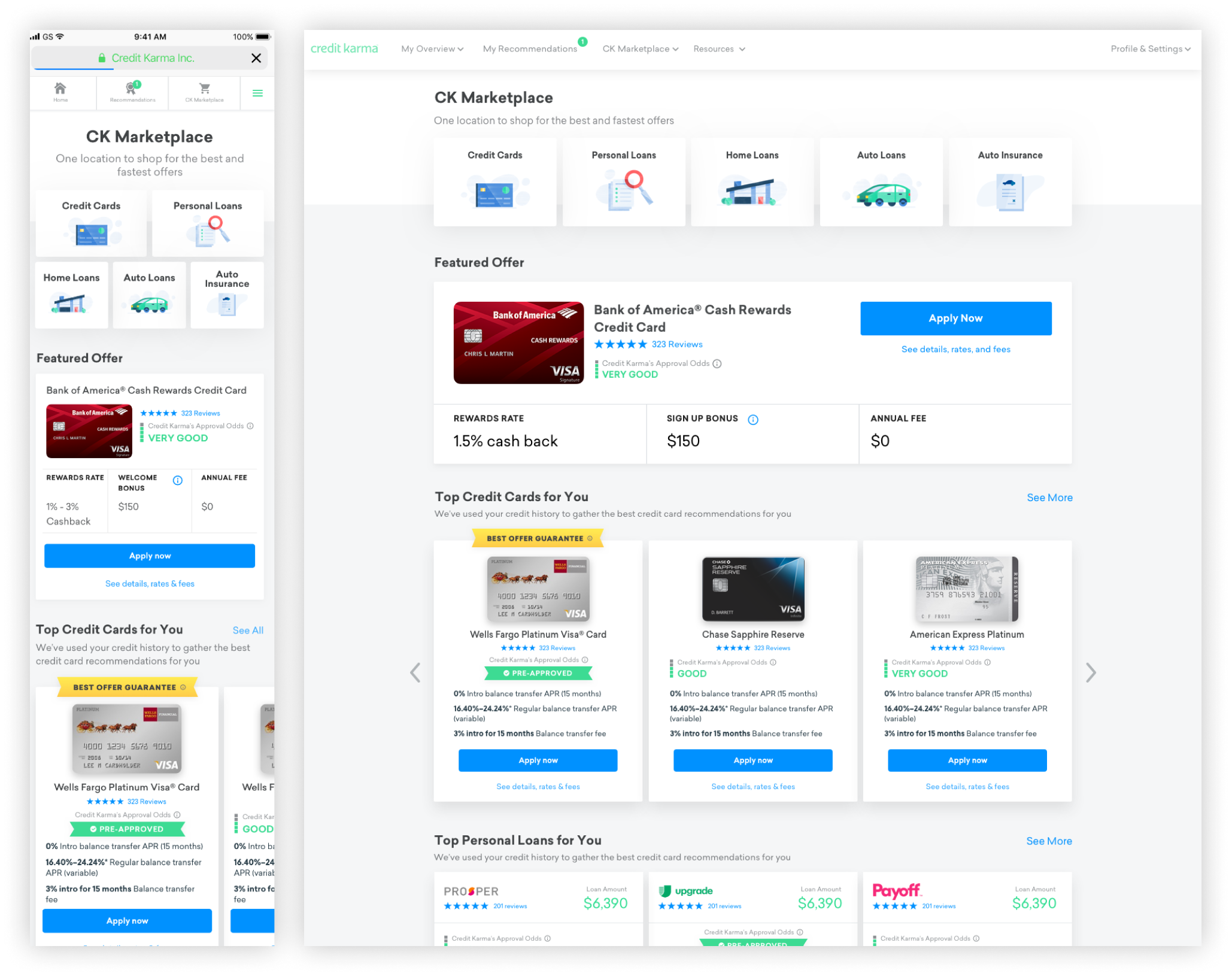Open the Profile & Settings dropdown
1232x976 pixels.
(x=1150, y=49)
